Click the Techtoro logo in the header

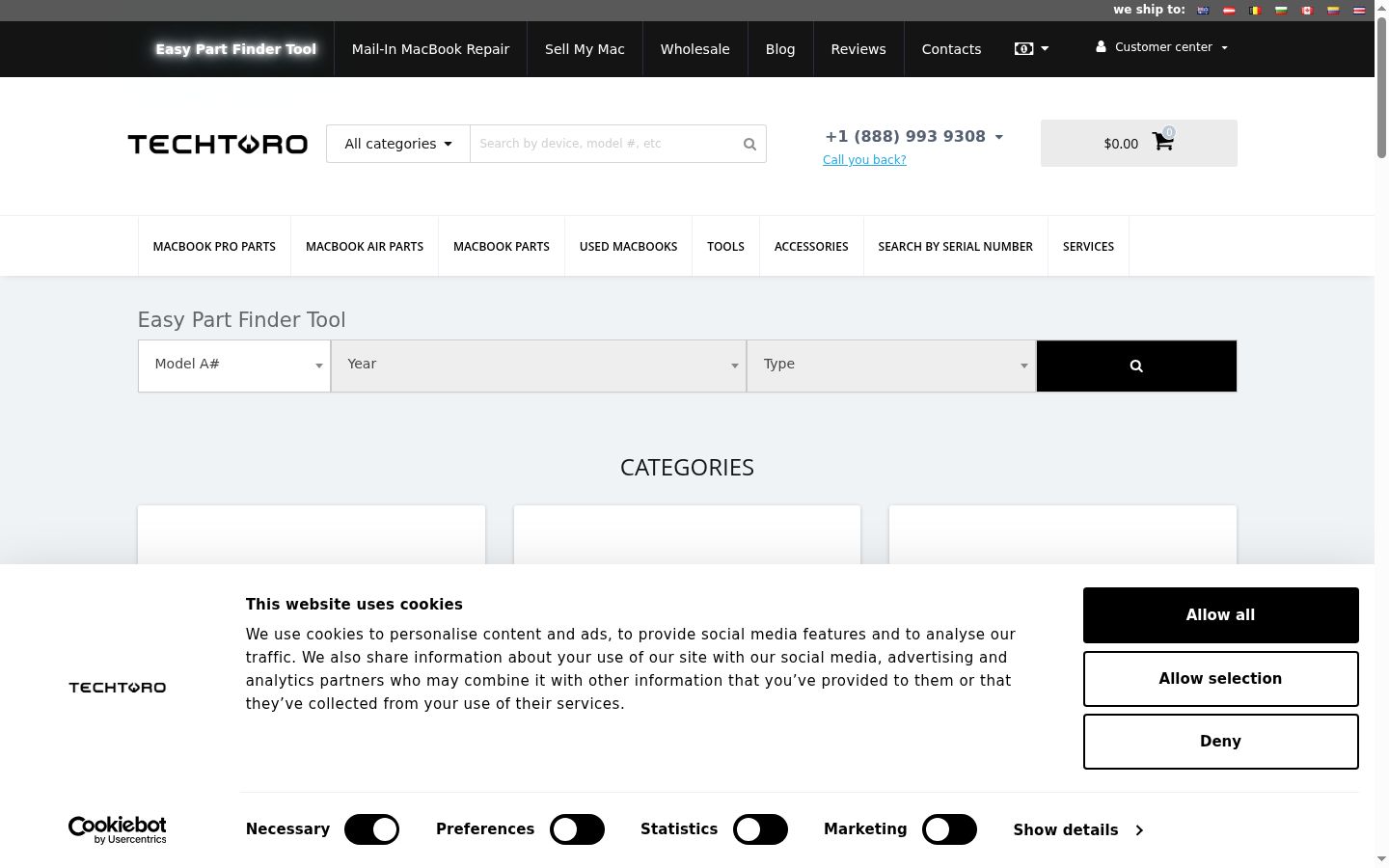pos(218,144)
